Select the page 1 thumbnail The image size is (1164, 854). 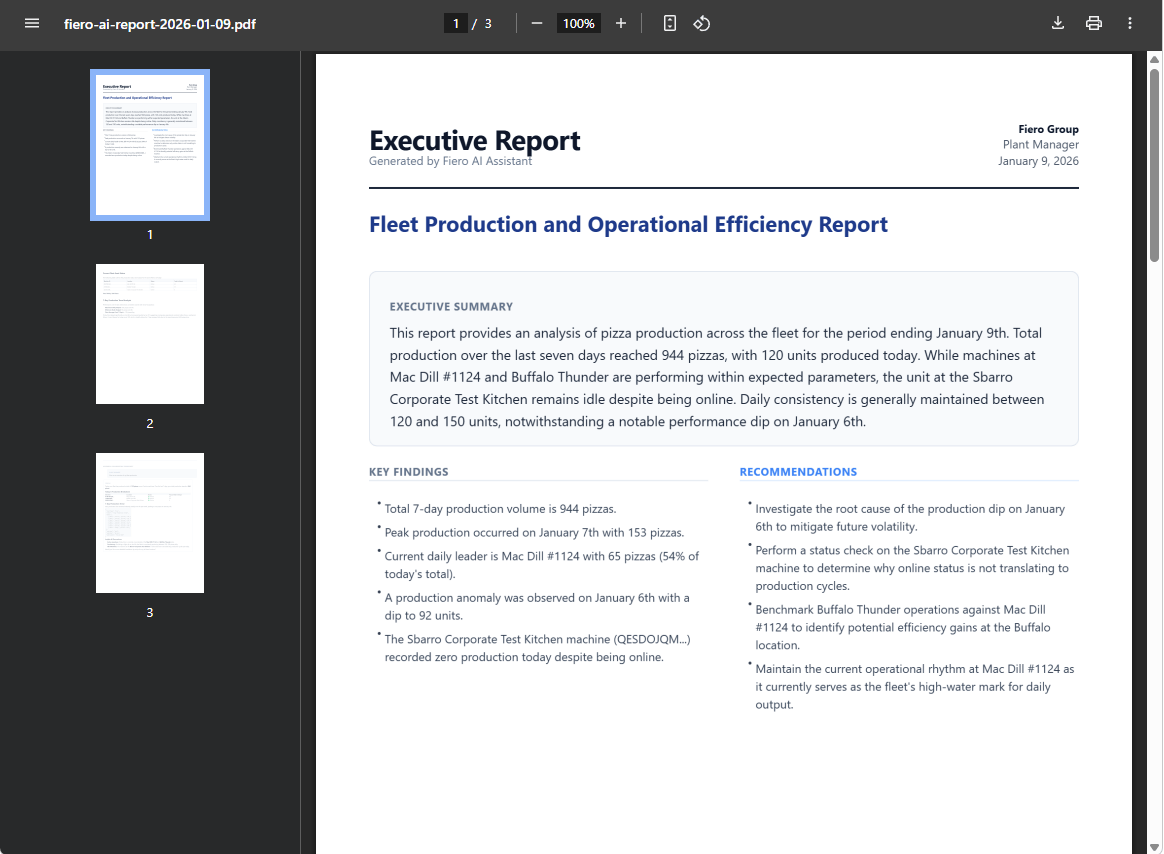click(150, 145)
